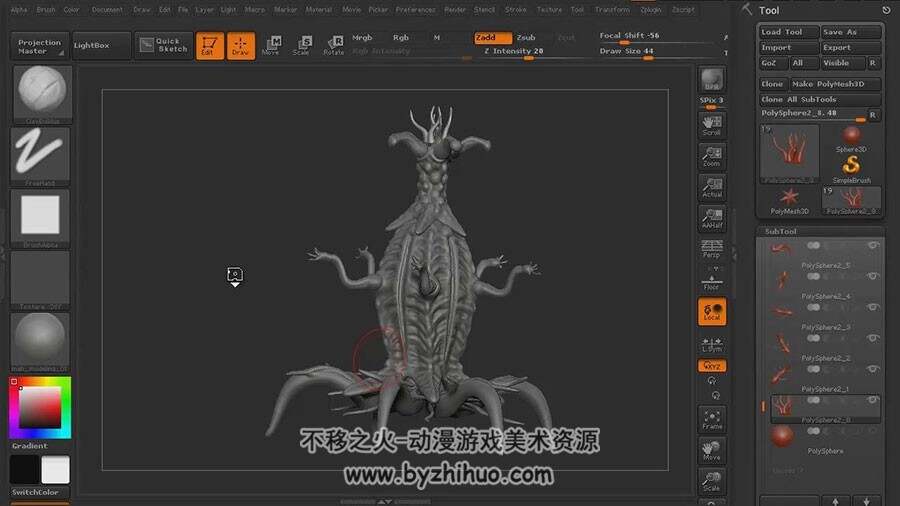Click the Zoom canvas icon
Image resolution: width=900 pixels, height=506 pixels.
pos(712,156)
